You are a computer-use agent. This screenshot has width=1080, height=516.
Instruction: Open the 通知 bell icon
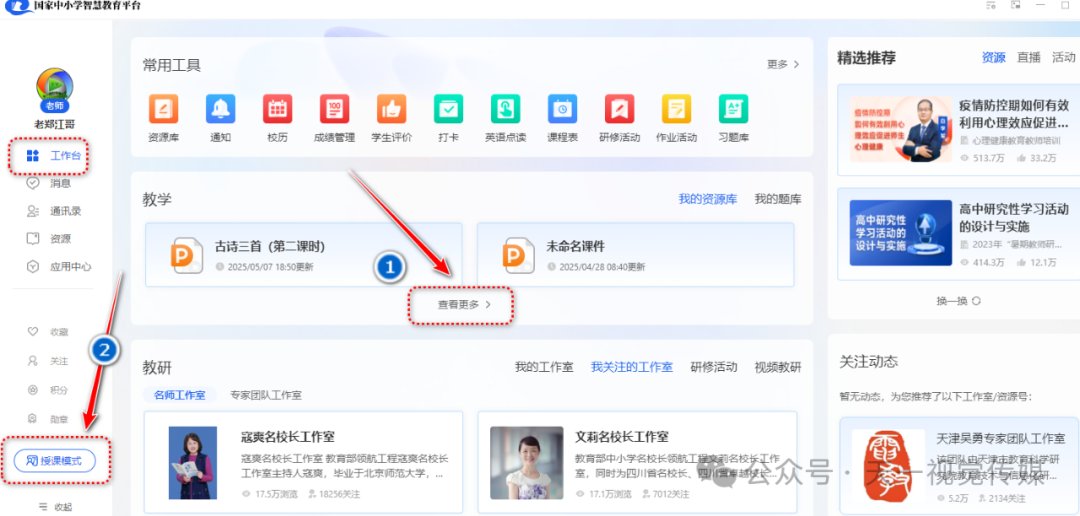pos(220,109)
